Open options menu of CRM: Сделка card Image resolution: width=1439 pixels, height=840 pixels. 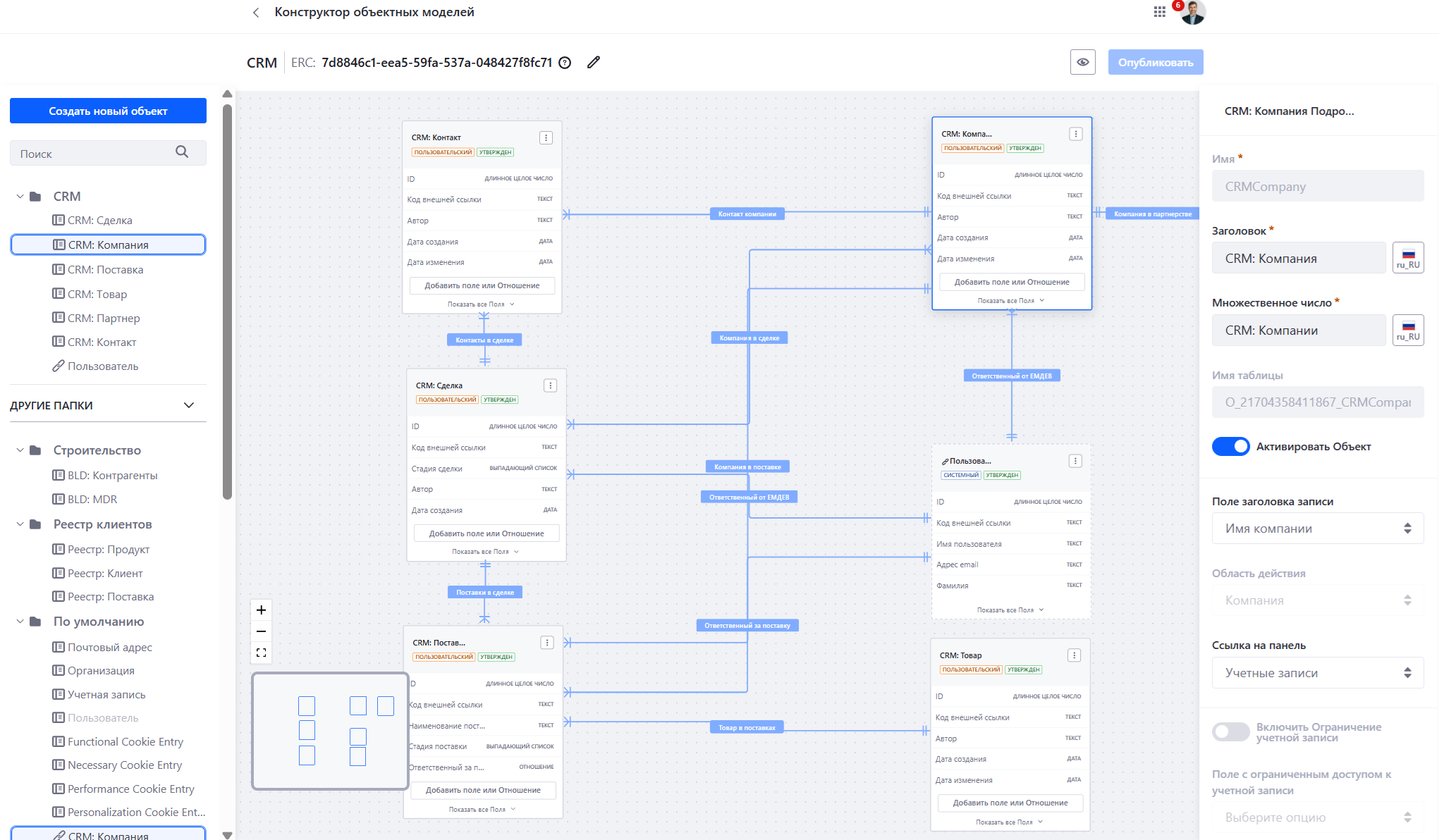550,385
